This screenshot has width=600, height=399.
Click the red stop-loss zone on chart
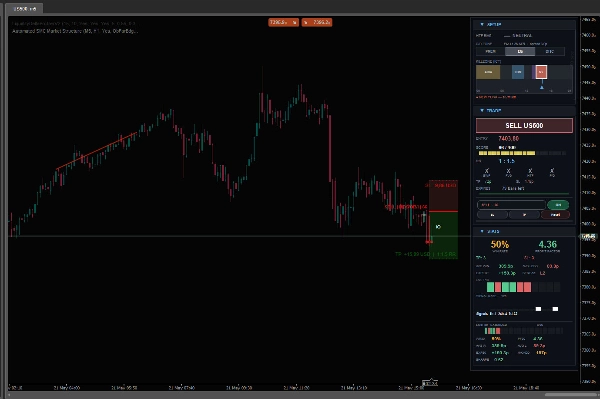pyautogui.click(x=443, y=195)
